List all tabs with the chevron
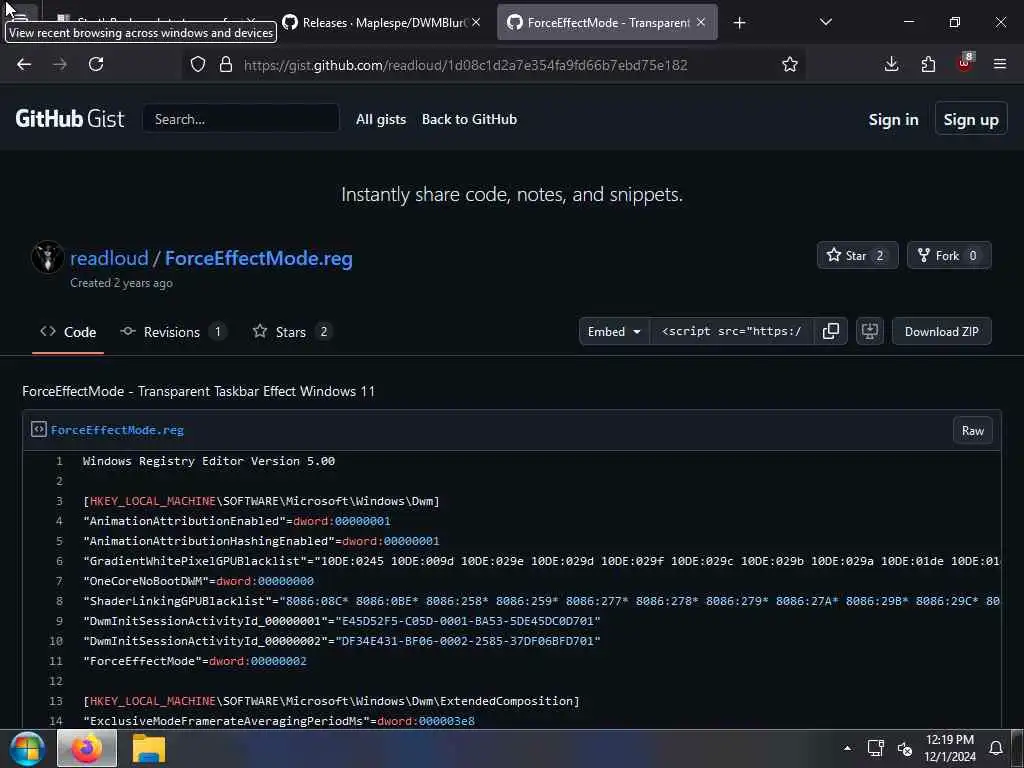Screen dimensions: 1024x768 [x=825, y=22]
